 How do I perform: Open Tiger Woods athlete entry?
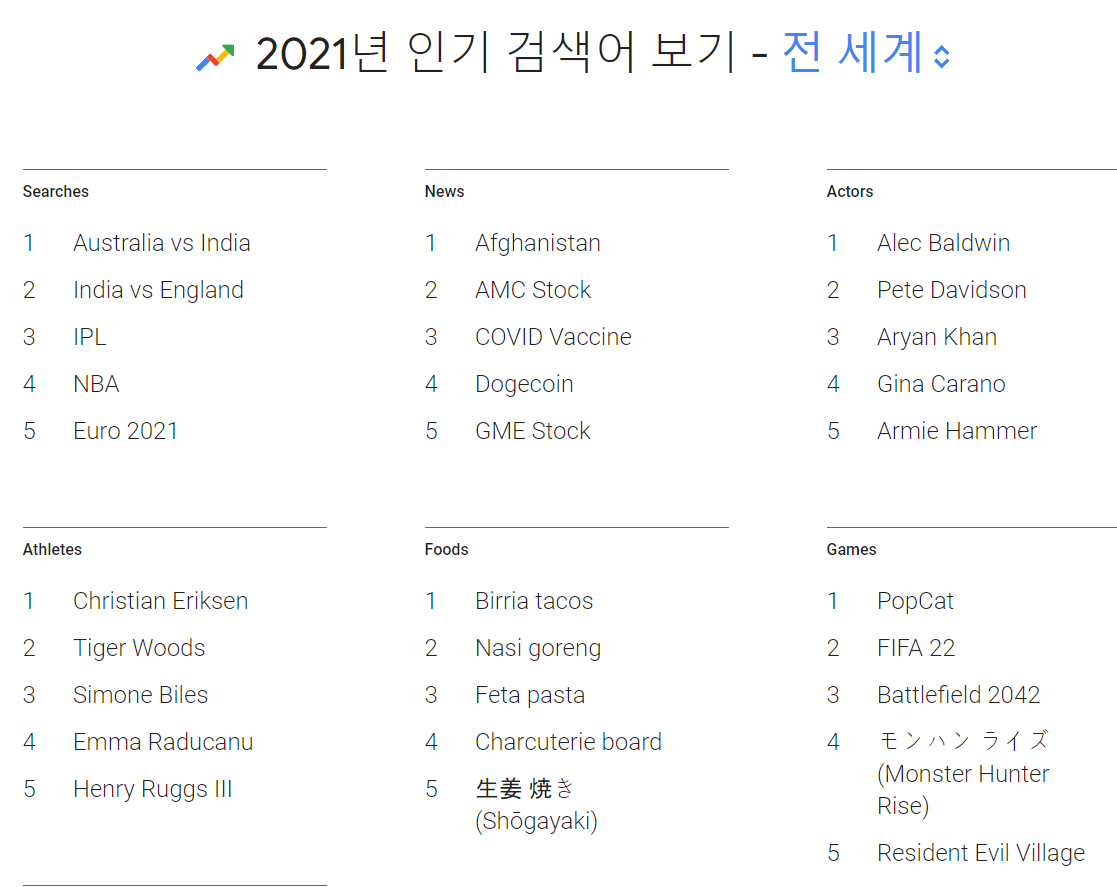pos(139,648)
